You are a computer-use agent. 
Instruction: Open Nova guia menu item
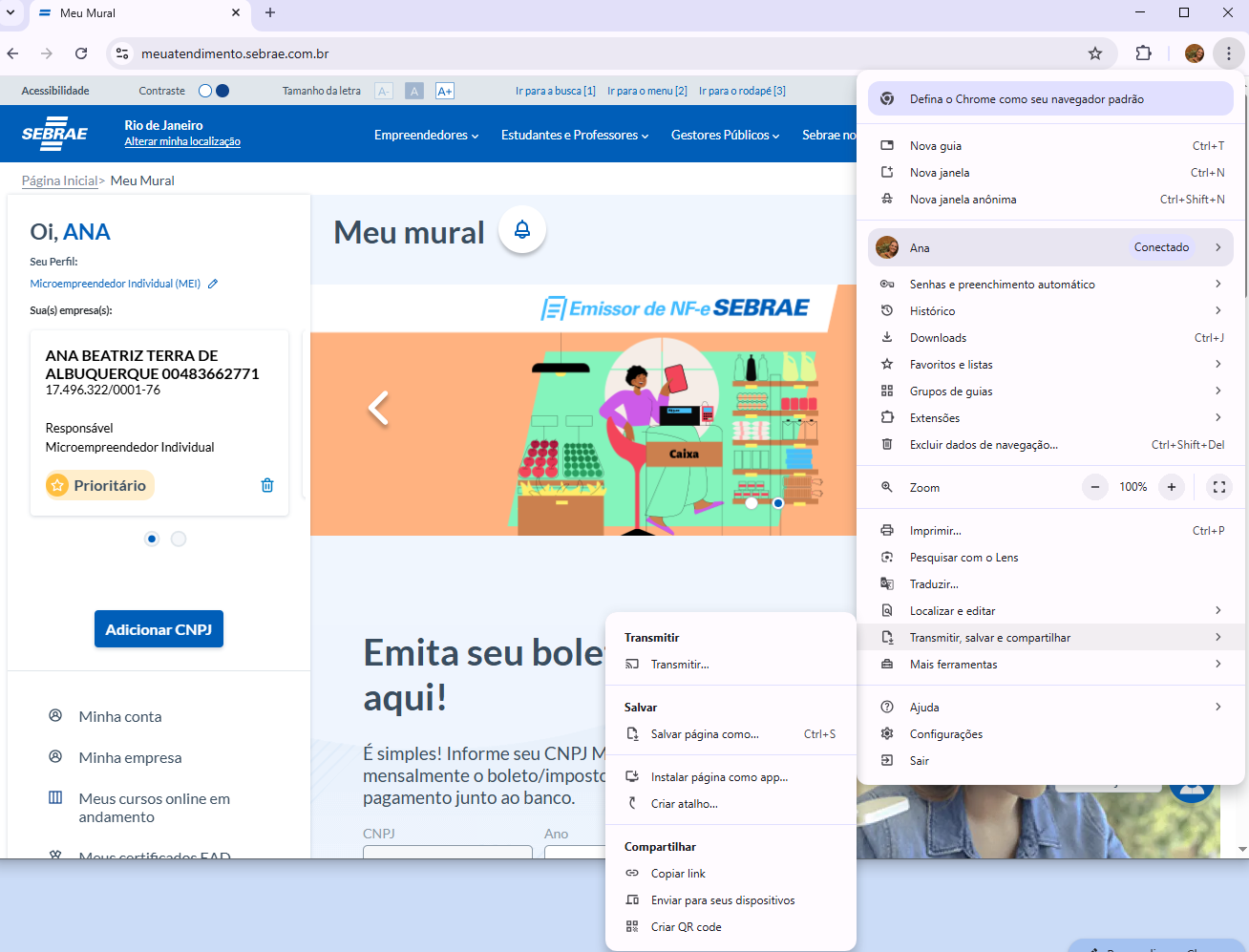tap(1050, 145)
